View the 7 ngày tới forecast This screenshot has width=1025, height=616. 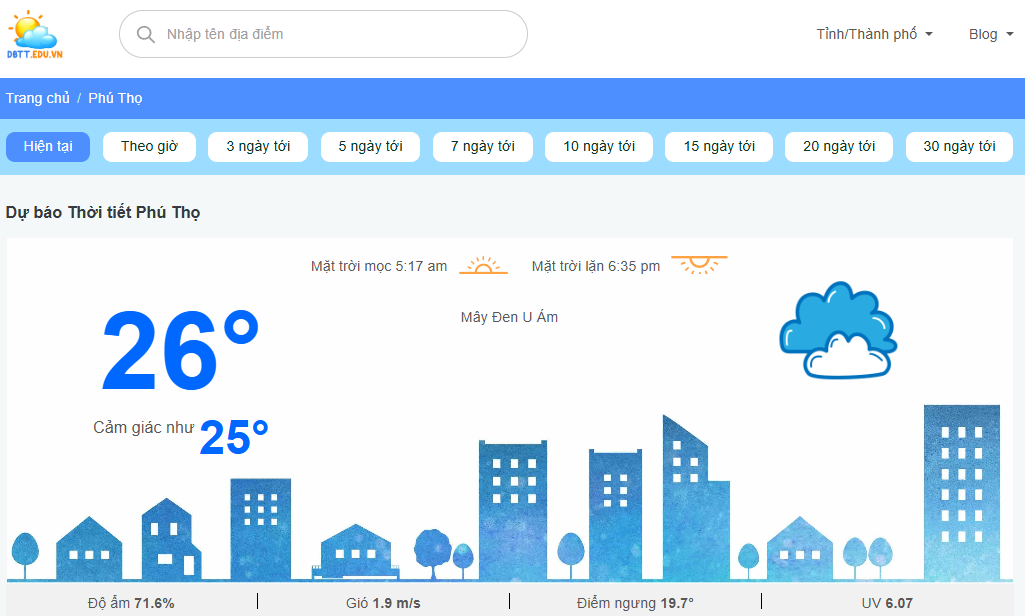483,147
